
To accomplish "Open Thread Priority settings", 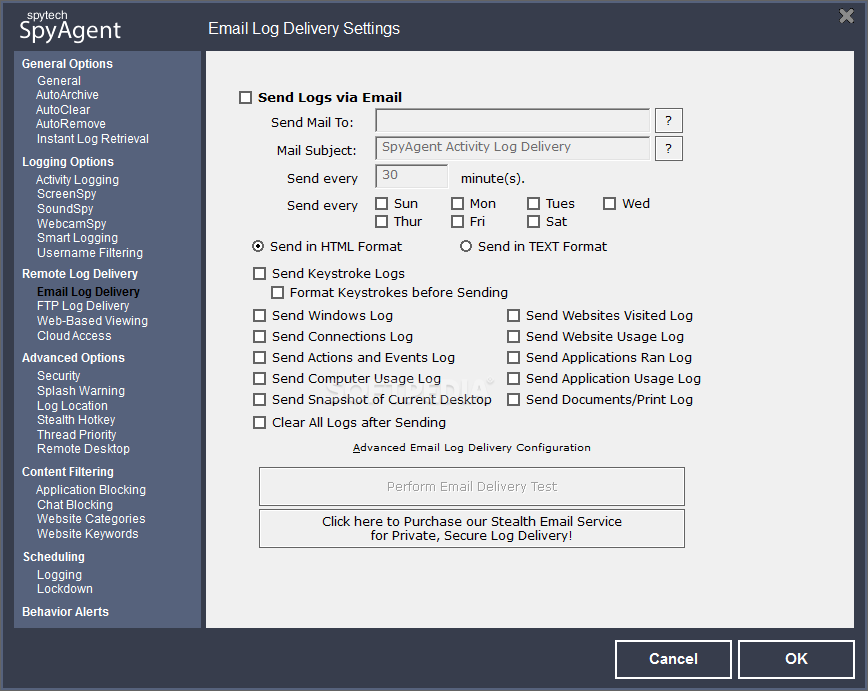I will [x=76, y=435].
